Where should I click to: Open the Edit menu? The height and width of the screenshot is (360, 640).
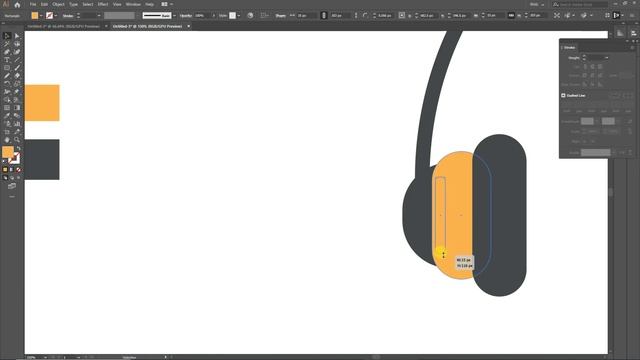tap(44, 4)
